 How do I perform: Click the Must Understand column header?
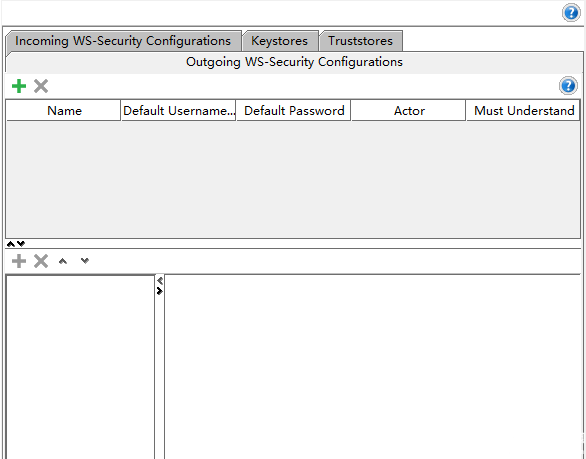(523, 111)
